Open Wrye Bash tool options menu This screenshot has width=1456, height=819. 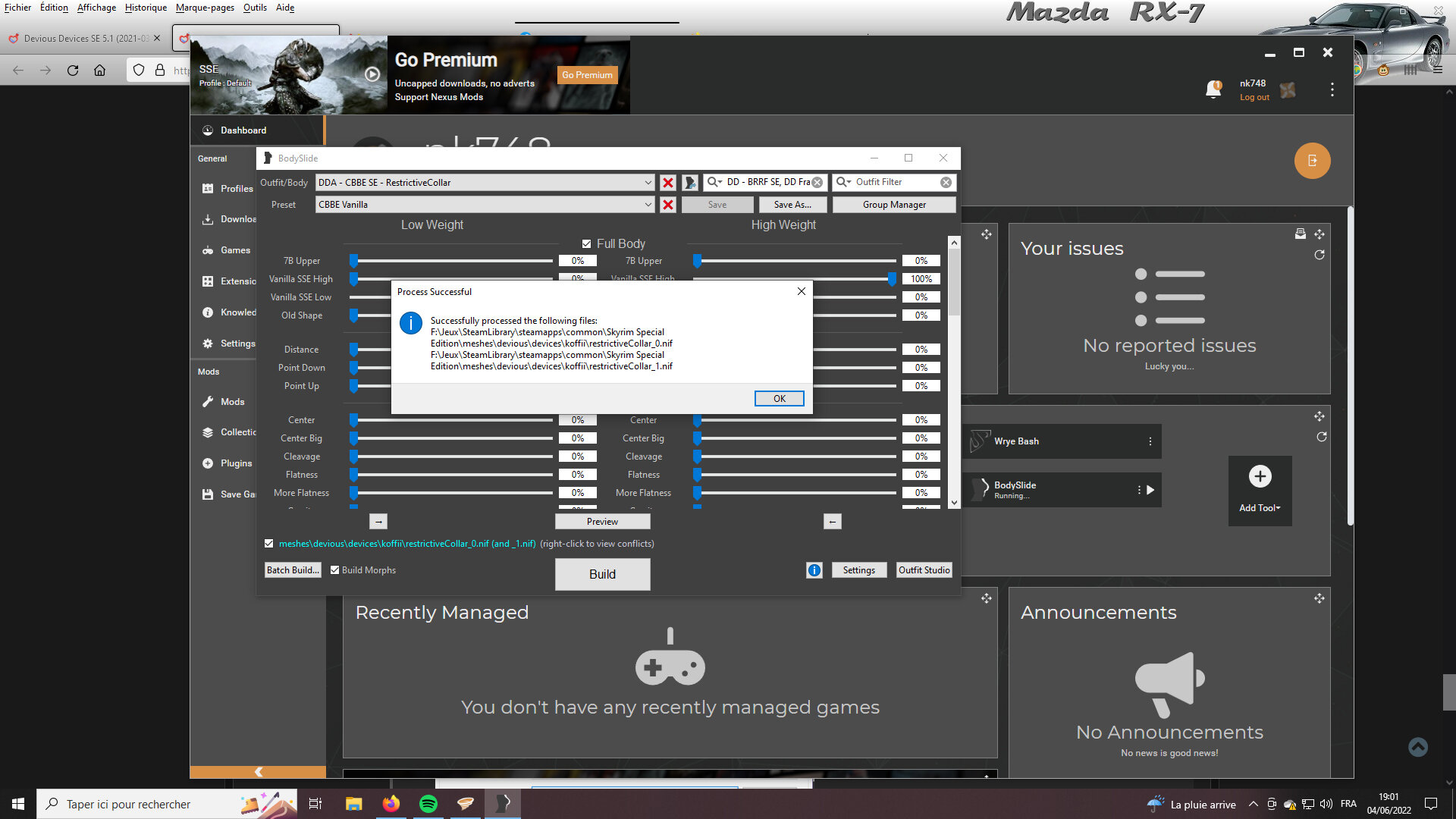pos(1150,441)
